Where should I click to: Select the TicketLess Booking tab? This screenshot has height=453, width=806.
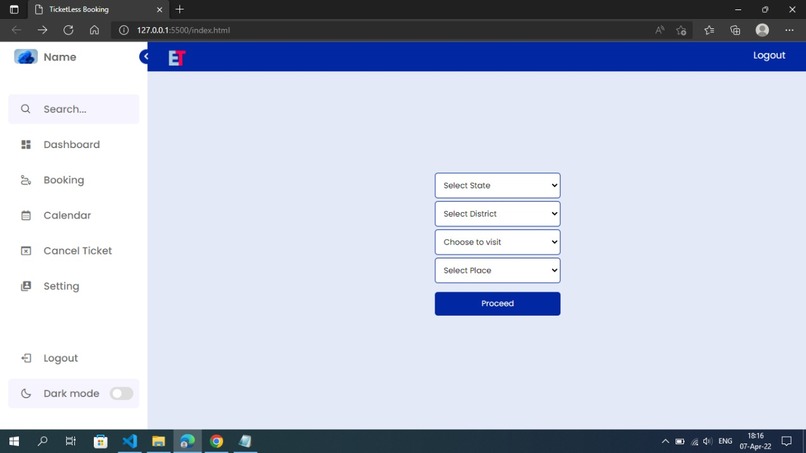(x=98, y=10)
